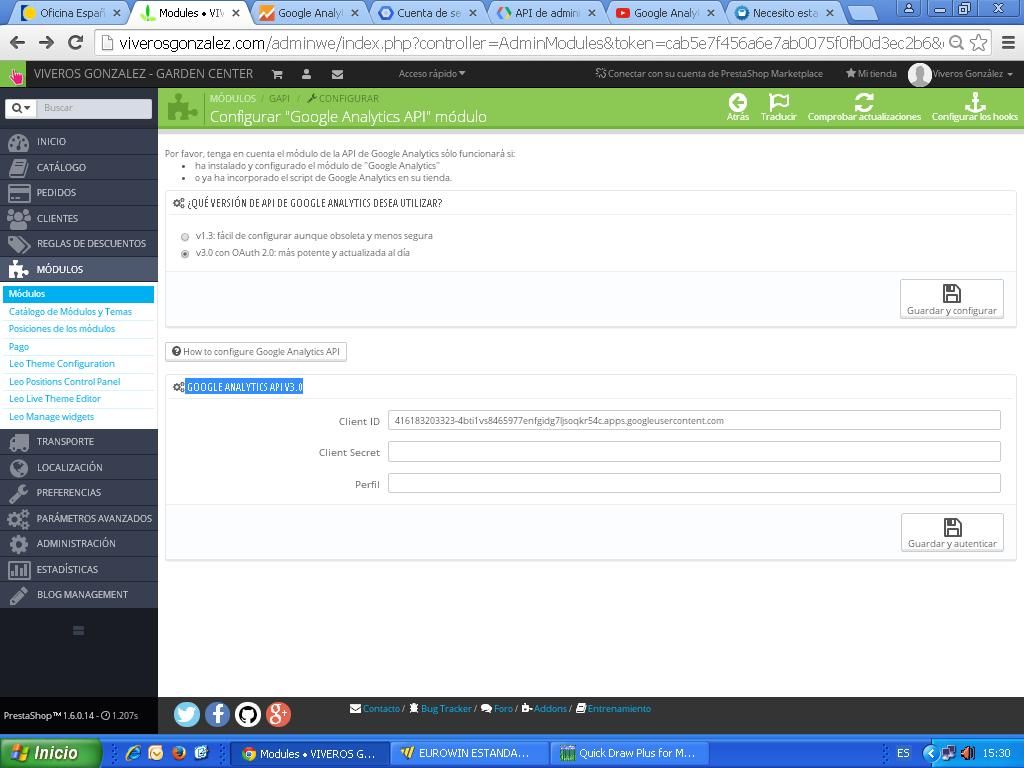Launch Internet Explorer from quick launch
Image resolution: width=1024 pixels, height=768 pixels.
pos(133,753)
